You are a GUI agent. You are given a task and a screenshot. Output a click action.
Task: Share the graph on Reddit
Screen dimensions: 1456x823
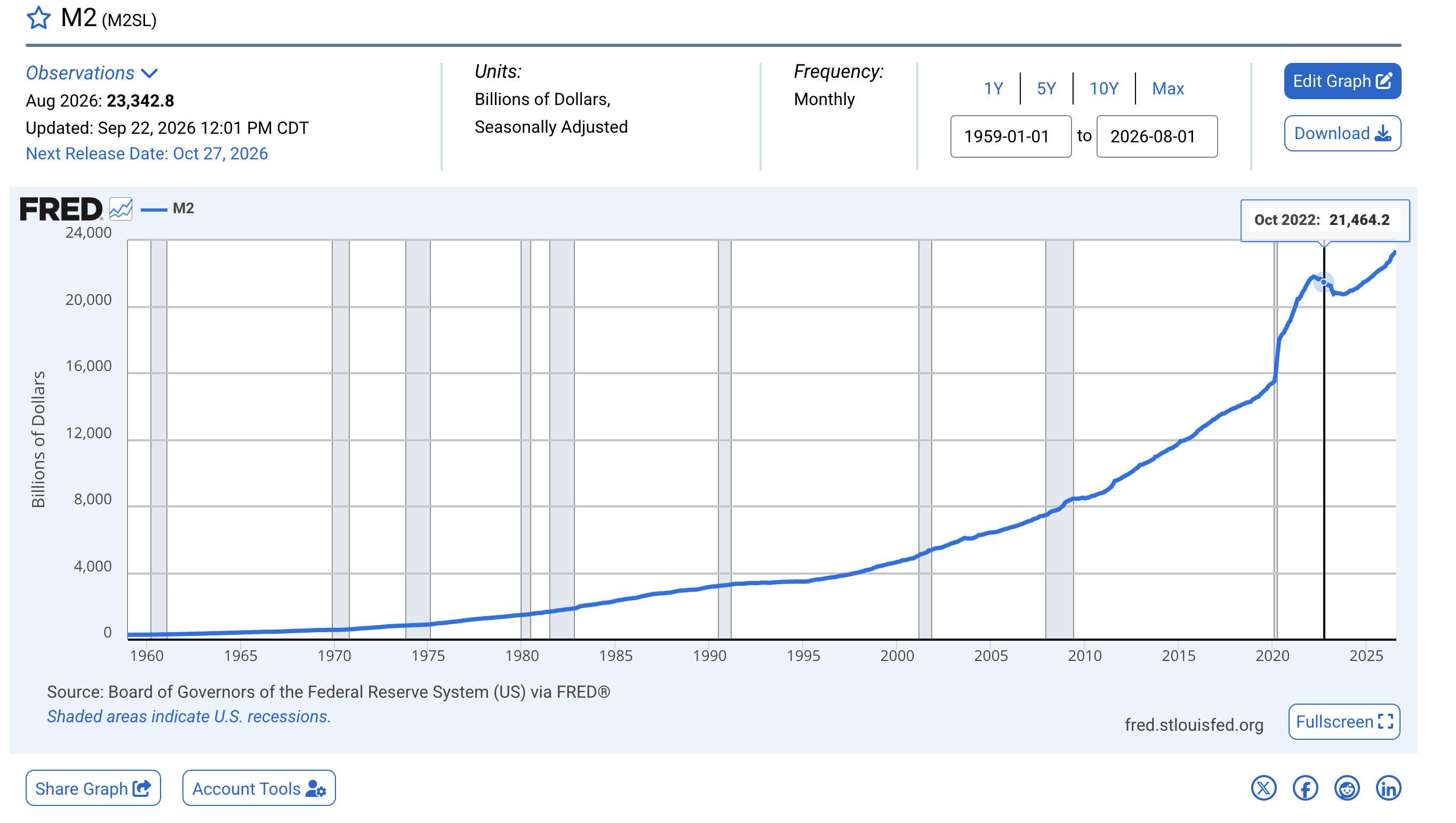(1346, 788)
